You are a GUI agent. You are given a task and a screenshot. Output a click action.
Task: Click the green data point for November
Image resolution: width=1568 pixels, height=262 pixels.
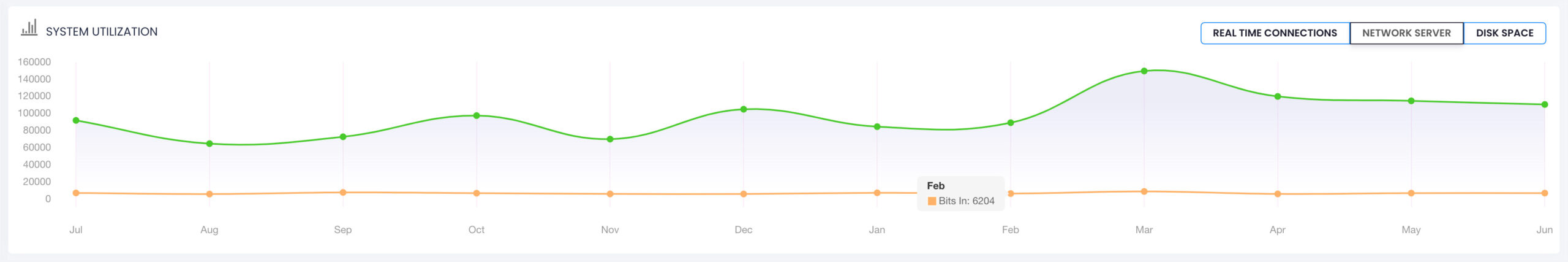click(x=610, y=139)
